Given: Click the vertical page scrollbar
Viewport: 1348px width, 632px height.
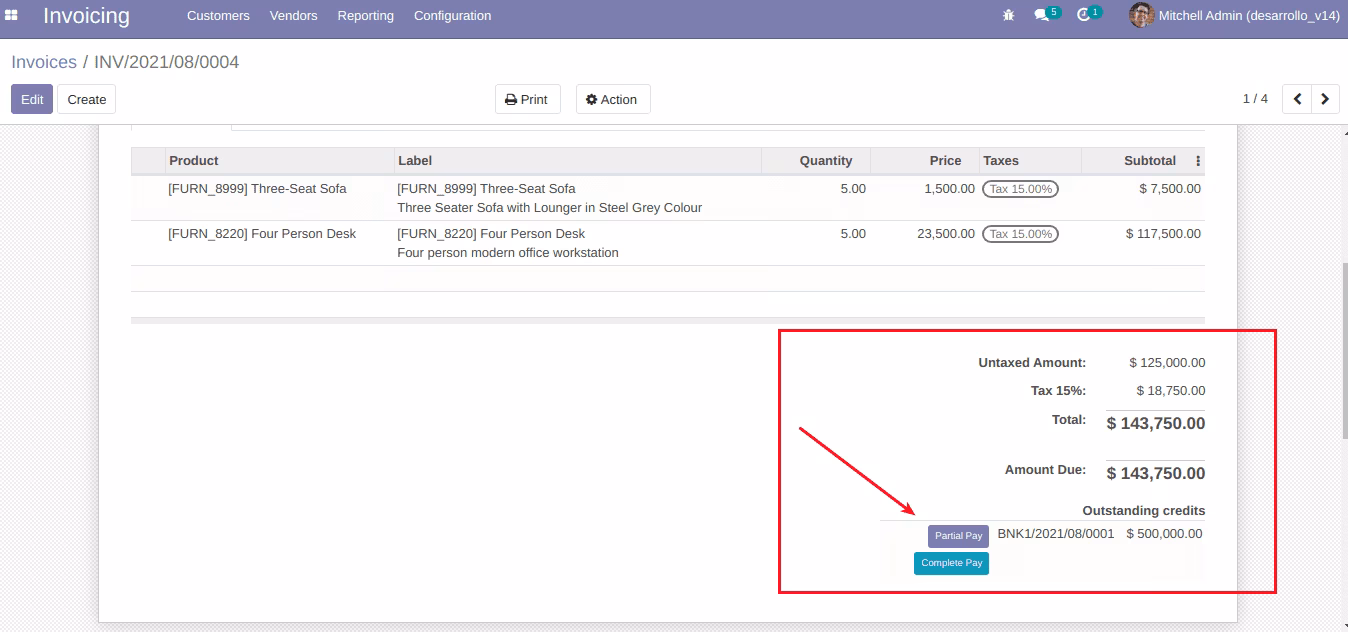Looking at the screenshot, I should pyautogui.click(x=1343, y=350).
